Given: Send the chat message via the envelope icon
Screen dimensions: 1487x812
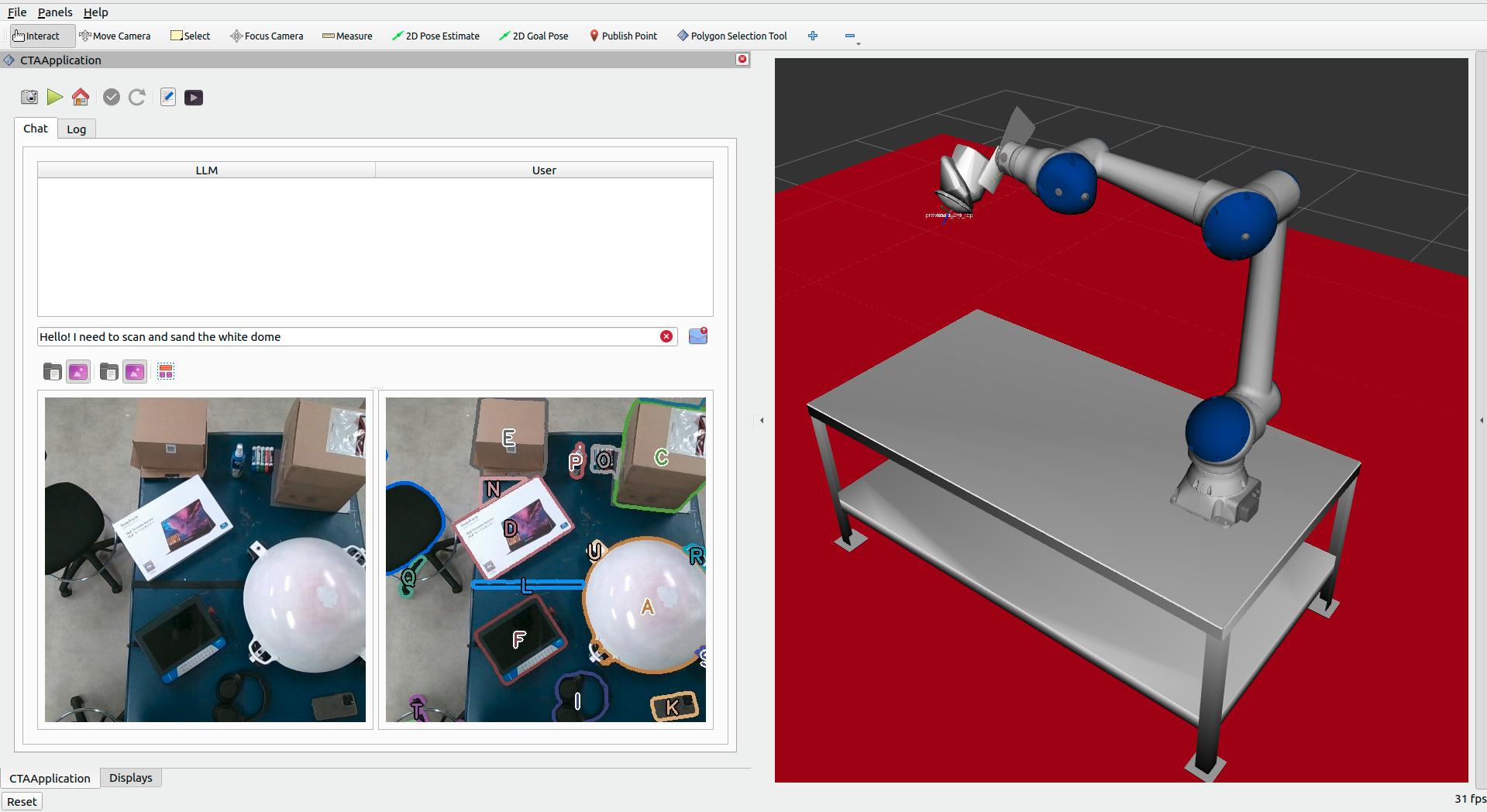Looking at the screenshot, I should pos(696,335).
